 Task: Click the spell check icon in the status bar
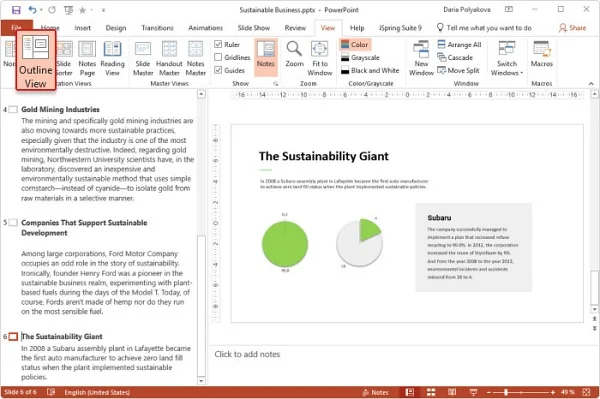coord(51,392)
